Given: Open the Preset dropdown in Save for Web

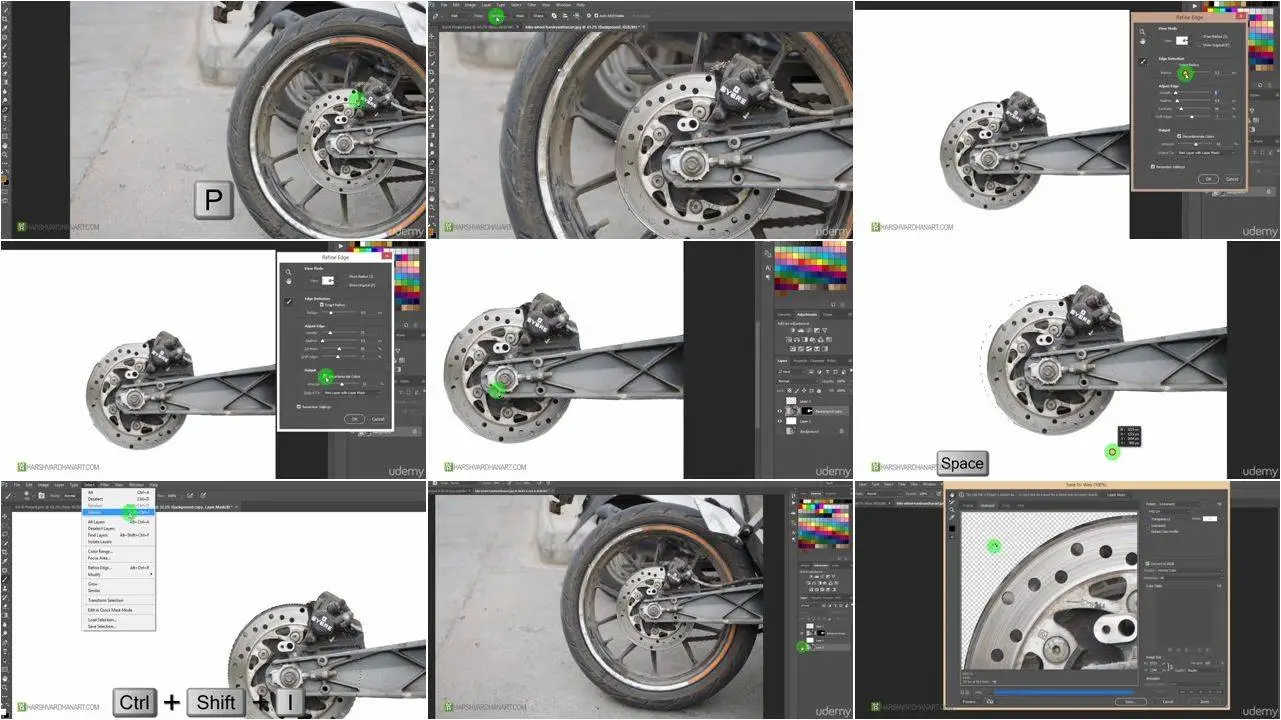Looking at the screenshot, I should (1178, 504).
